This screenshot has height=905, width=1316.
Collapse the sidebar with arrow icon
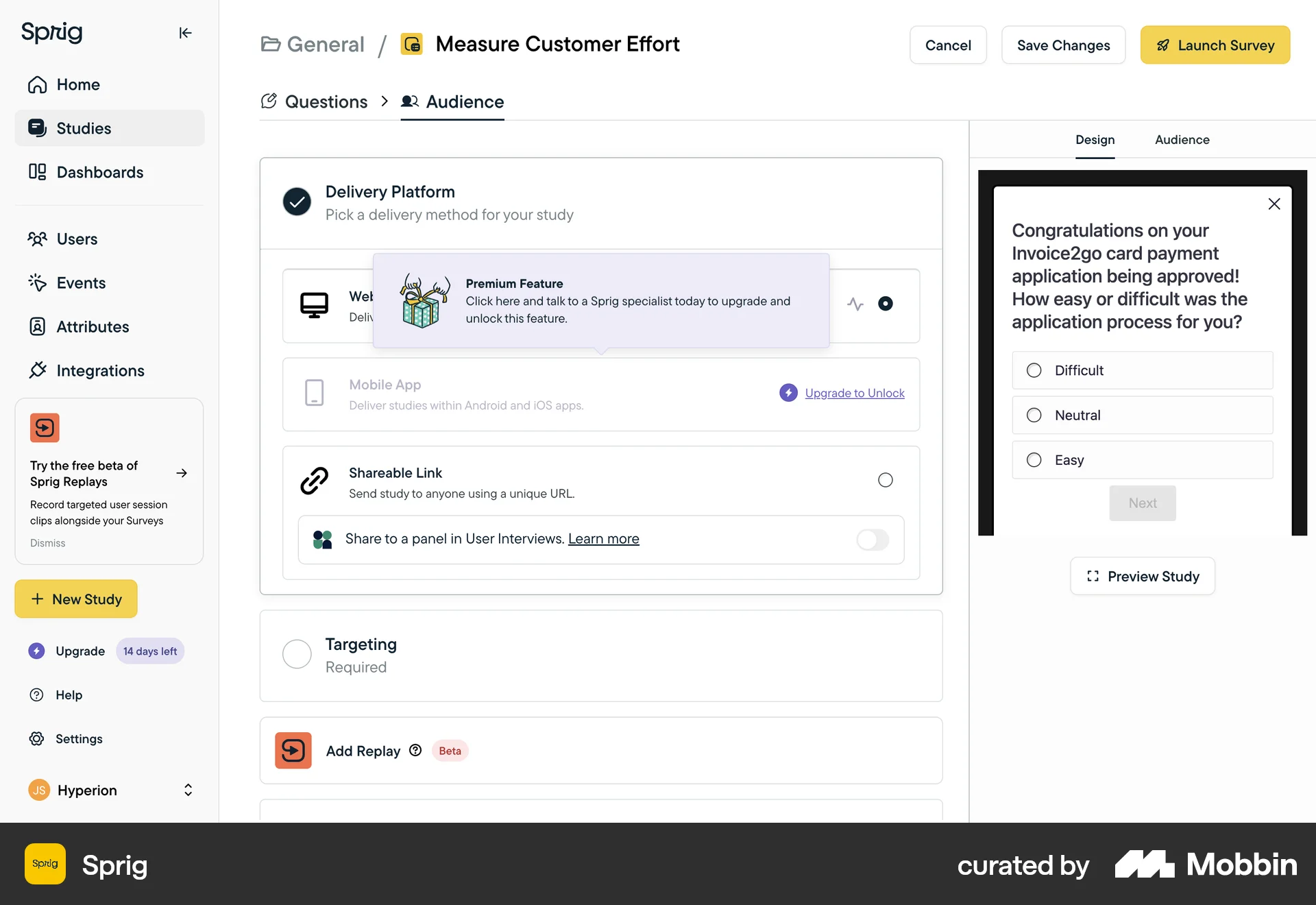[185, 33]
